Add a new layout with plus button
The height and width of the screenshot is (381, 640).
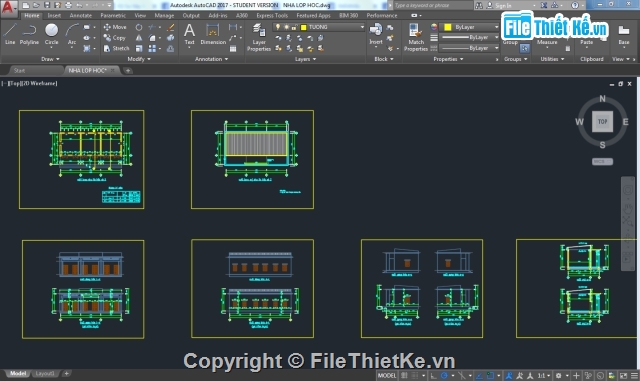pyautogui.click(x=66, y=373)
